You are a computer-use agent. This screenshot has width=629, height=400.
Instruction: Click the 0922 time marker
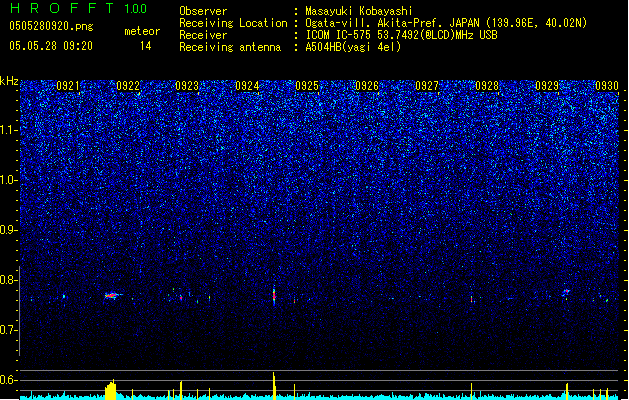tap(128, 86)
